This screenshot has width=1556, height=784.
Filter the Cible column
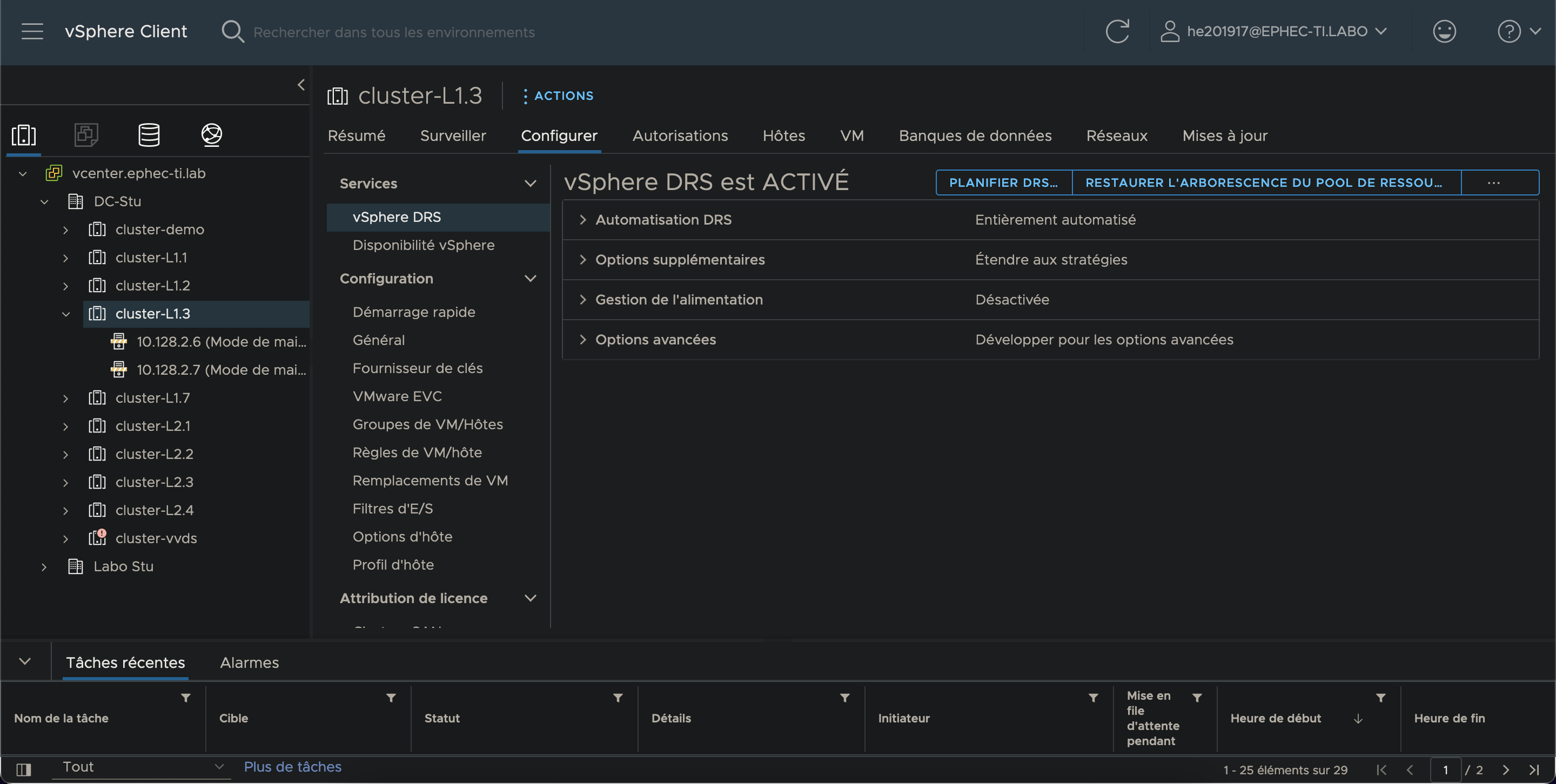click(x=391, y=698)
